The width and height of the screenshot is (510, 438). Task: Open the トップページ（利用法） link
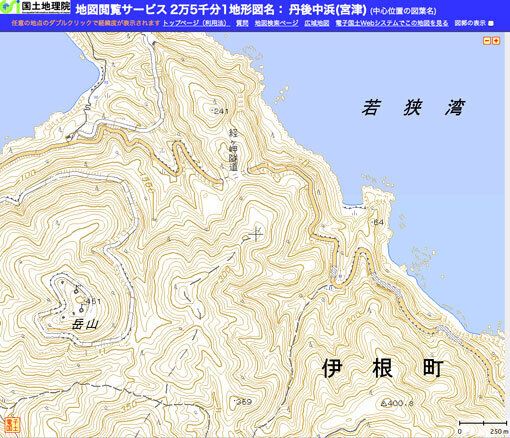pos(196,23)
